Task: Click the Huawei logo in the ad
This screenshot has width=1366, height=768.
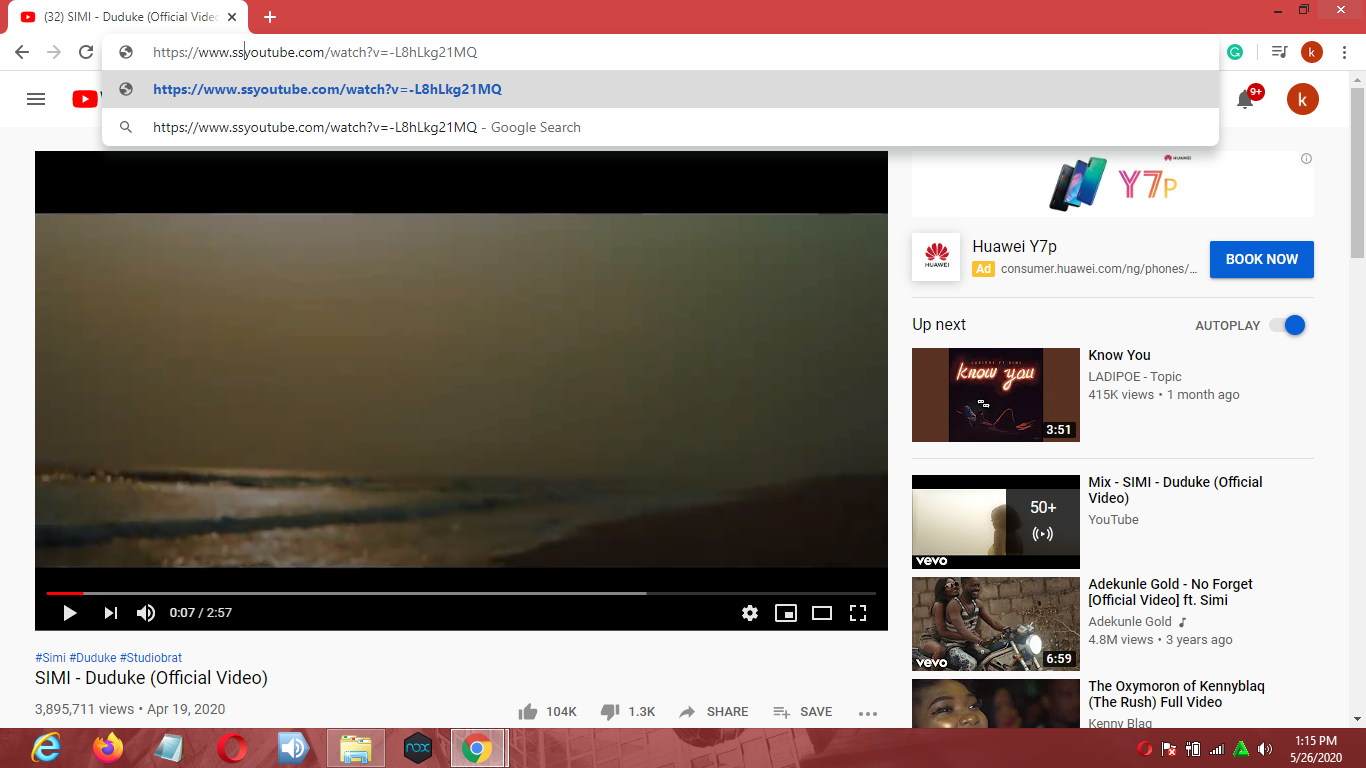Action: tap(936, 257)
